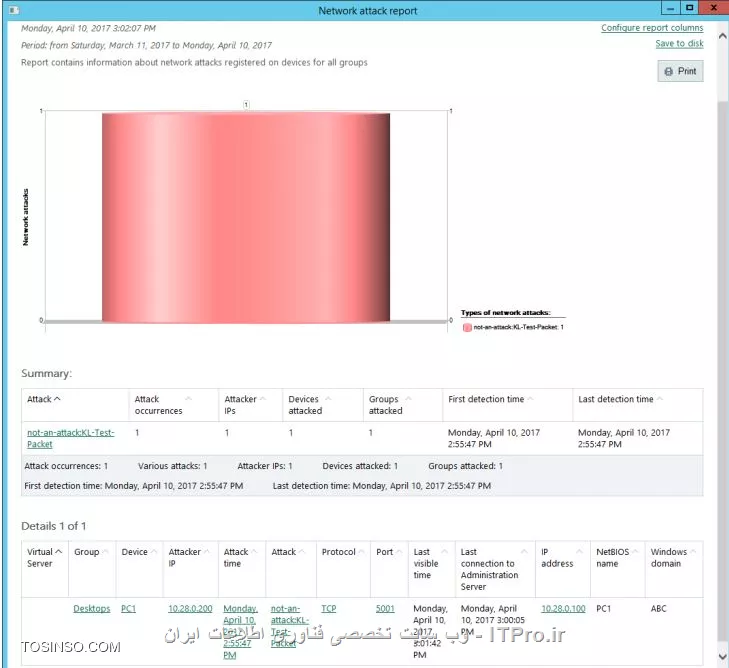This screenshot has height=668, width=729.
Task: Click port 5001 link
Action: point(385,608)
